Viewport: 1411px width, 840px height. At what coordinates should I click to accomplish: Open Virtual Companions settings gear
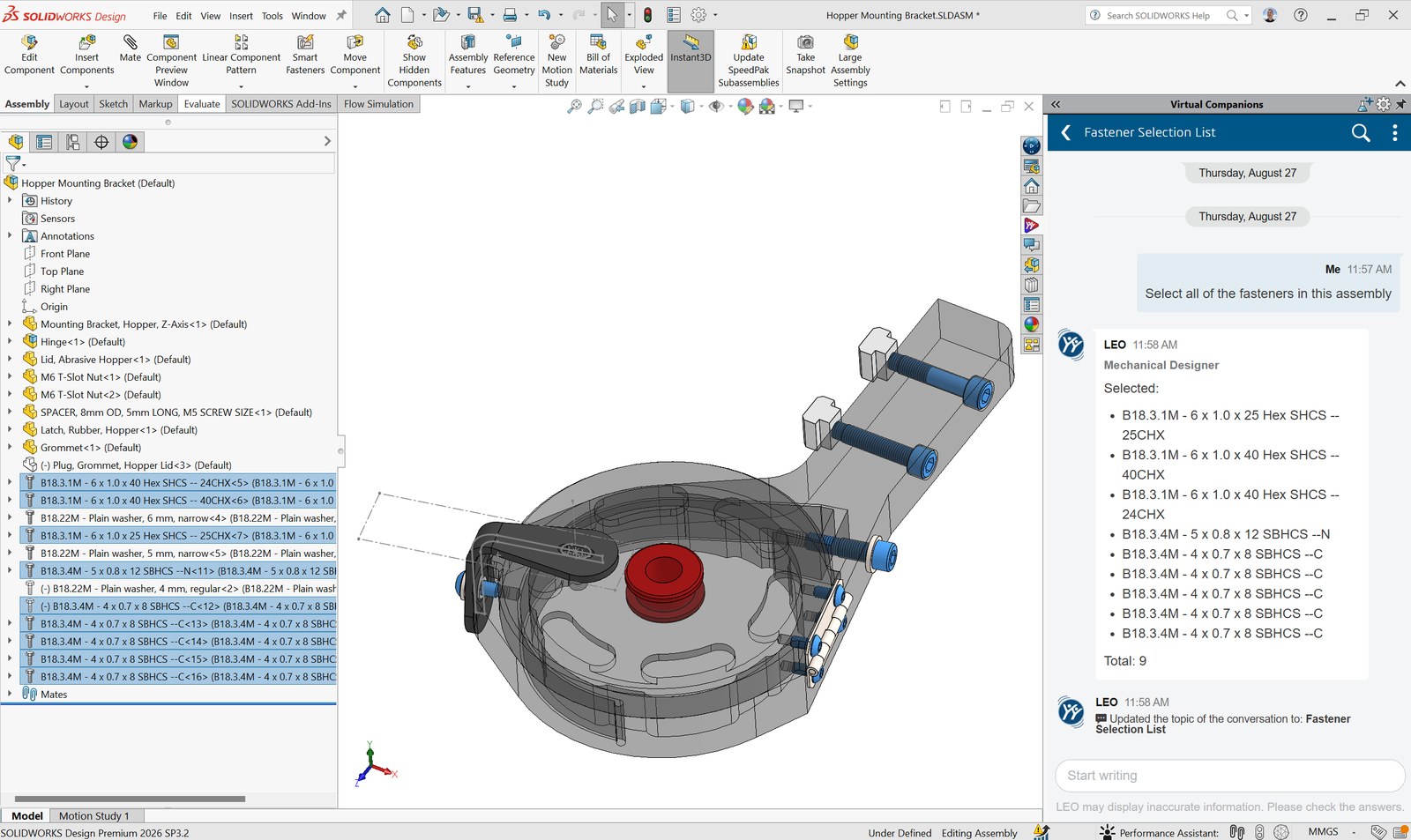pos(1384,104)
